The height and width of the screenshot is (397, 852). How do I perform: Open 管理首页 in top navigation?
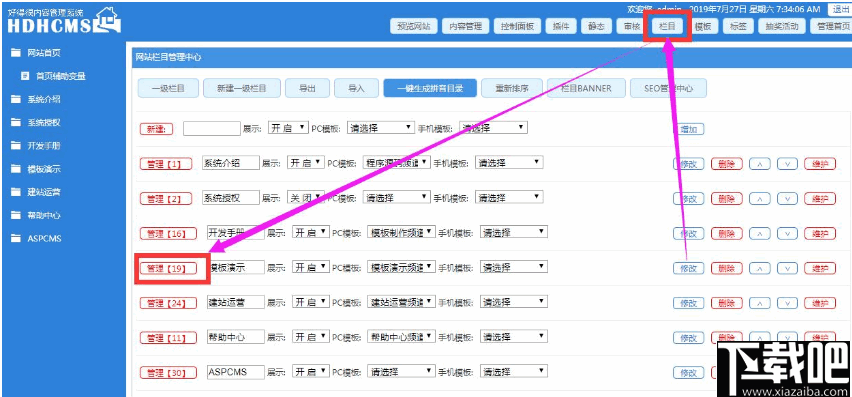[831, 26]
